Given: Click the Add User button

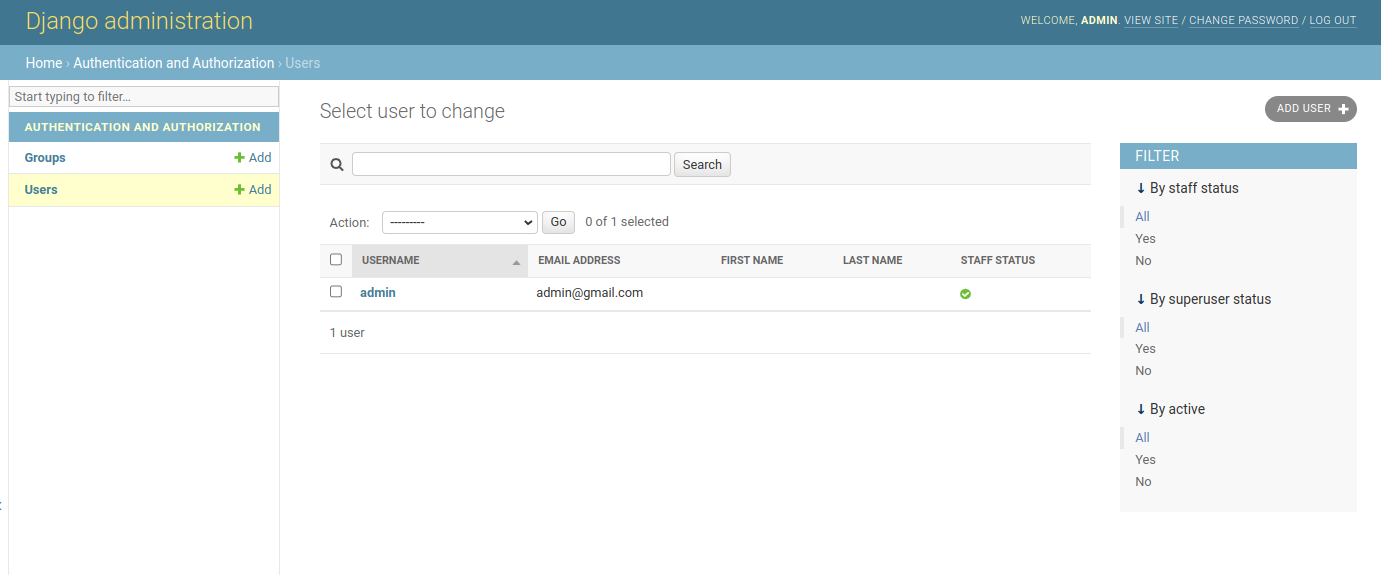Looking at the screenshot, I should (x=1311, y=109).
